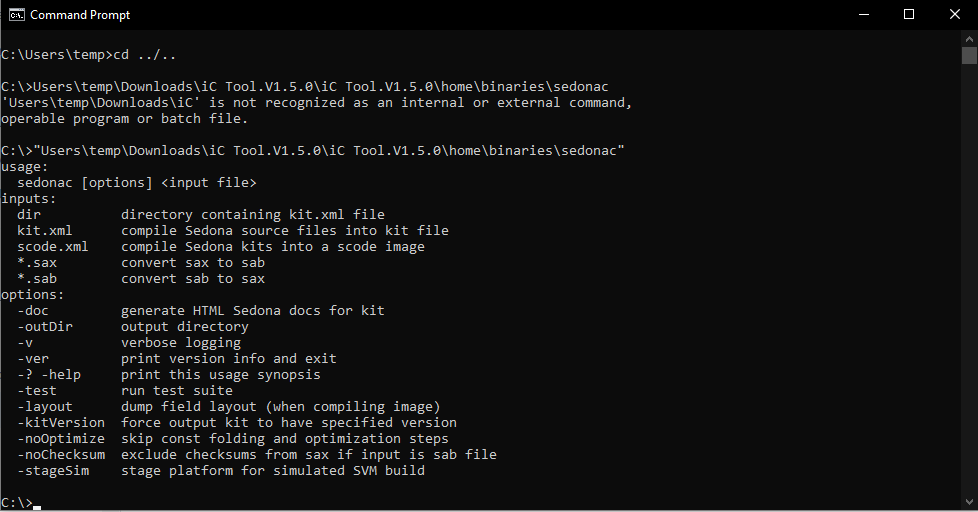Click the Command Prompt title bar text

point(80,15)
